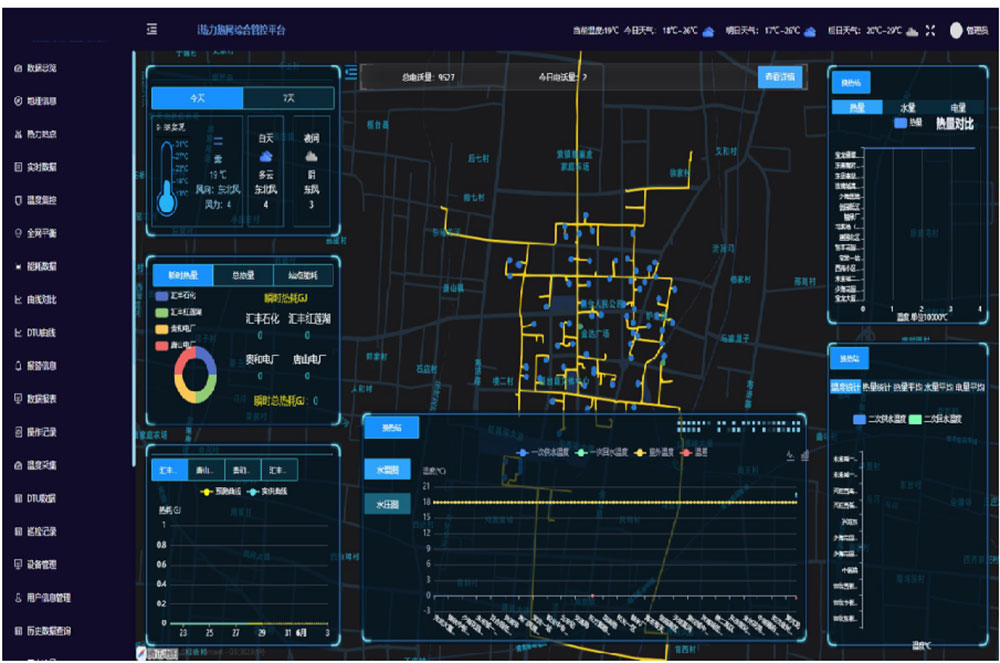Switch bottom chart to bar view icon
1000x663 pixels.
point(804,456)
